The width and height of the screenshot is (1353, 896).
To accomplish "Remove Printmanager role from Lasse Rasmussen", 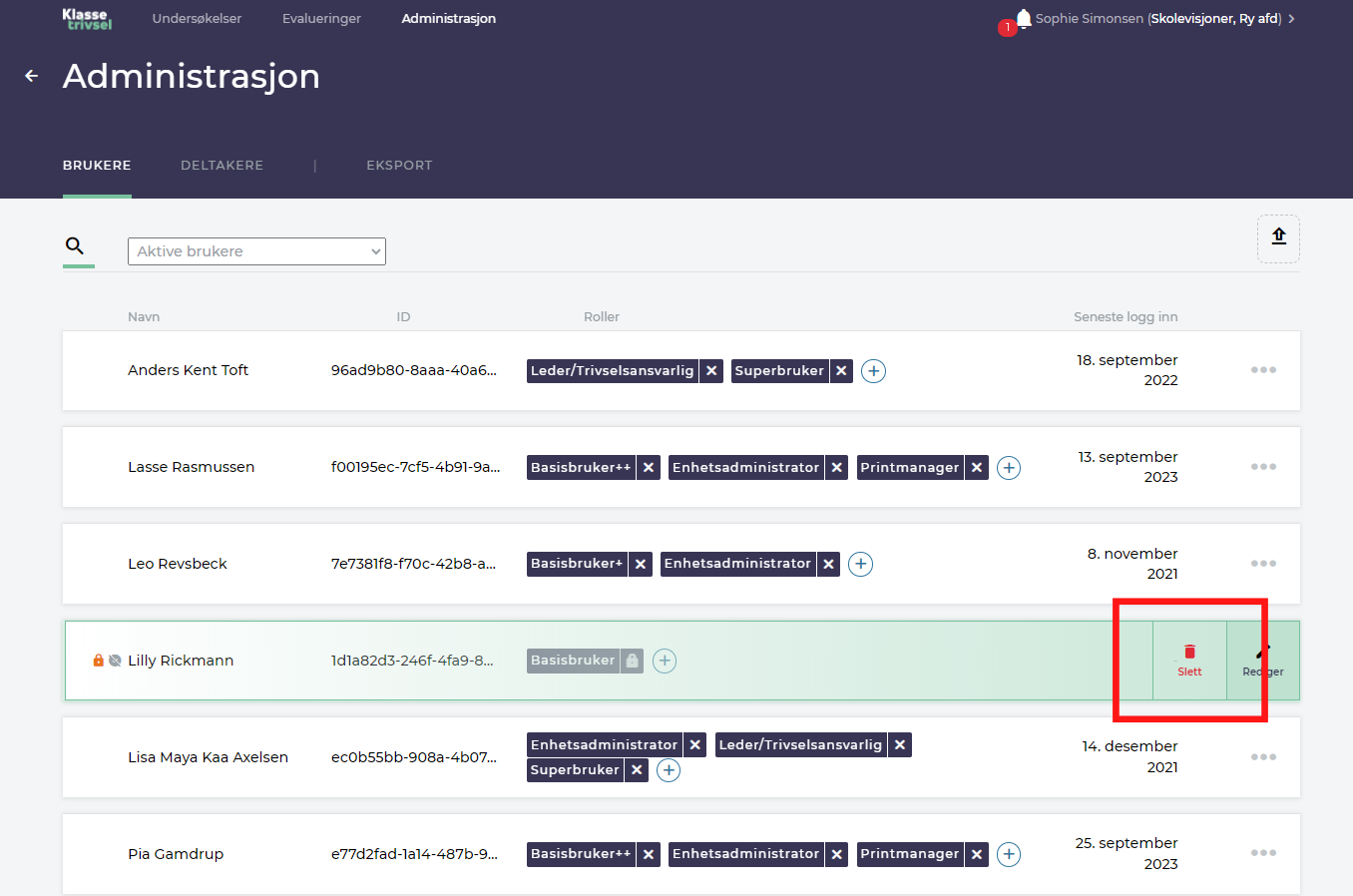I will click(x=977, y=468).
